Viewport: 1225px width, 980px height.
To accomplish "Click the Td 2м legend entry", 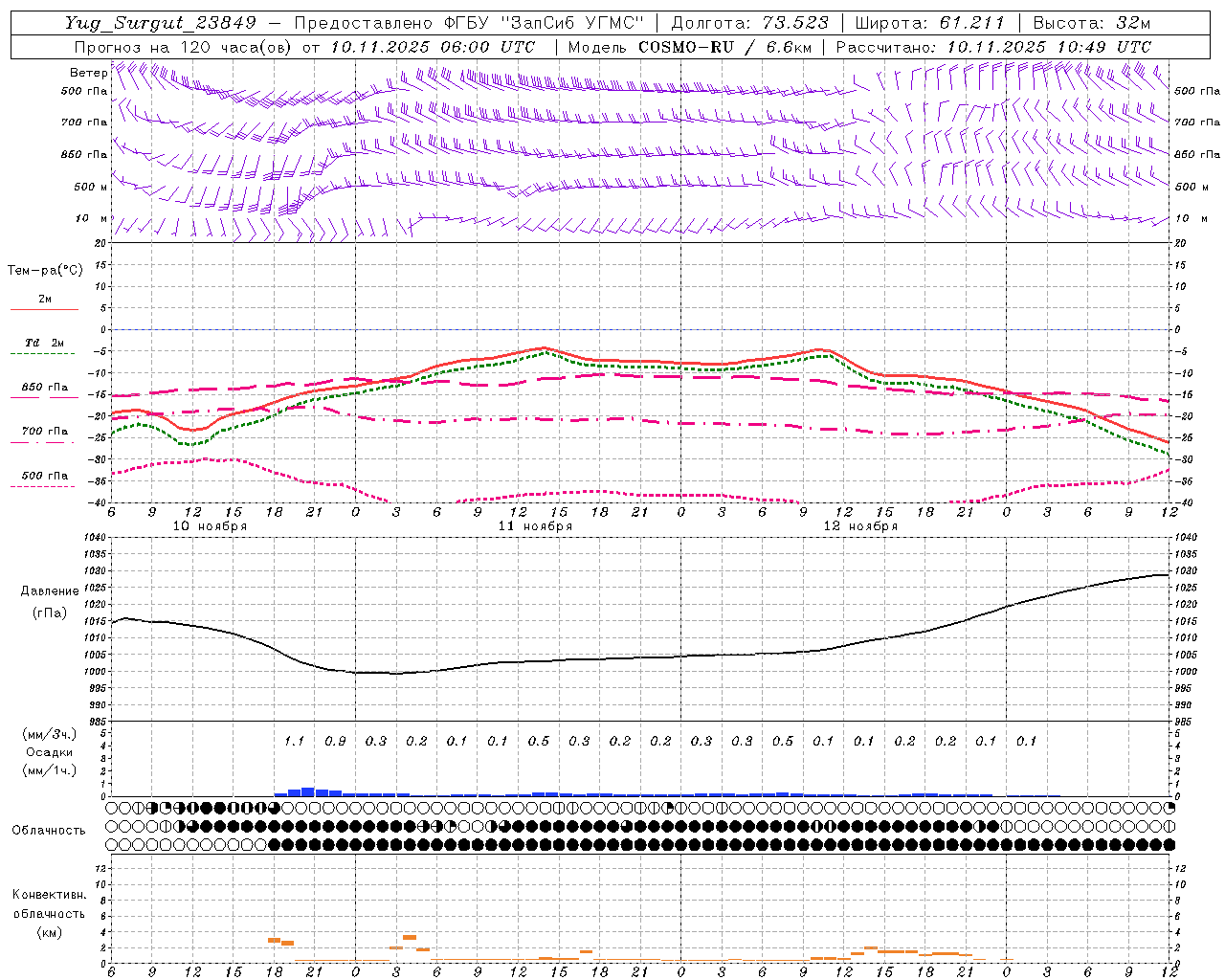I will [x=45, y=343].
